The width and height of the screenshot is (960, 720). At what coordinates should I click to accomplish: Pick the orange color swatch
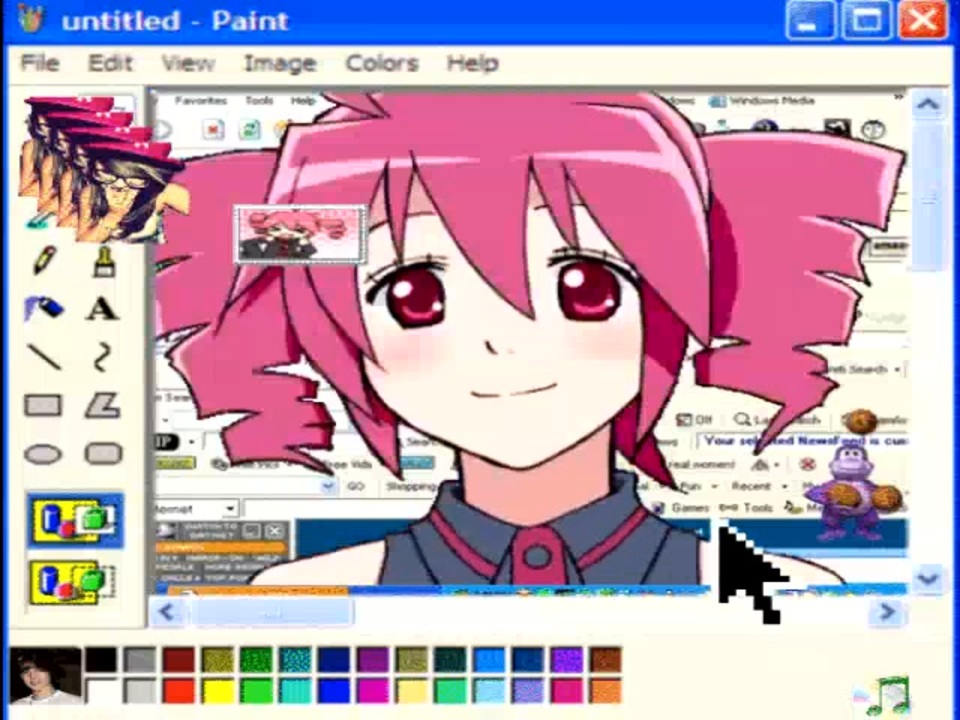coord(606,692)
